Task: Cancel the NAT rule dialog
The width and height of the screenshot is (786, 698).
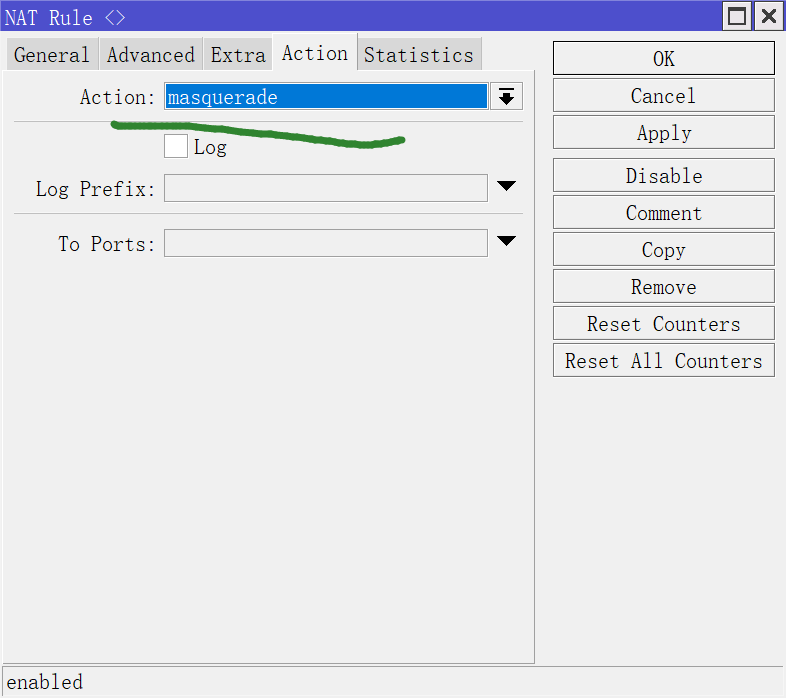Action: tap(663, 96)
